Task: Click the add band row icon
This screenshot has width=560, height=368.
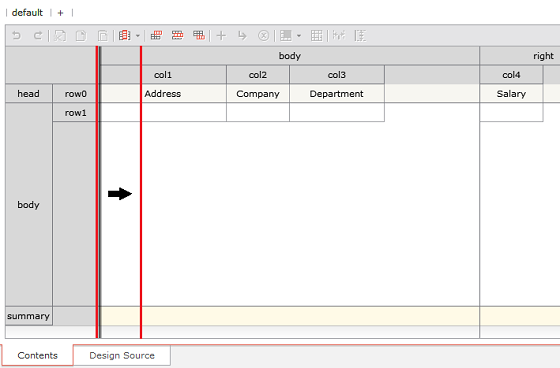Action: point(156,35)
